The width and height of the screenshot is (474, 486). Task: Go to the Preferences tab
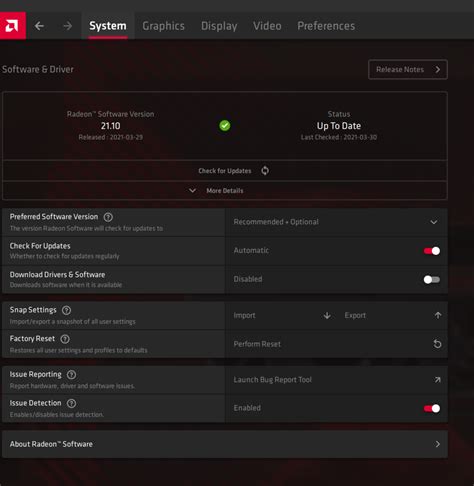click(326, 26)
